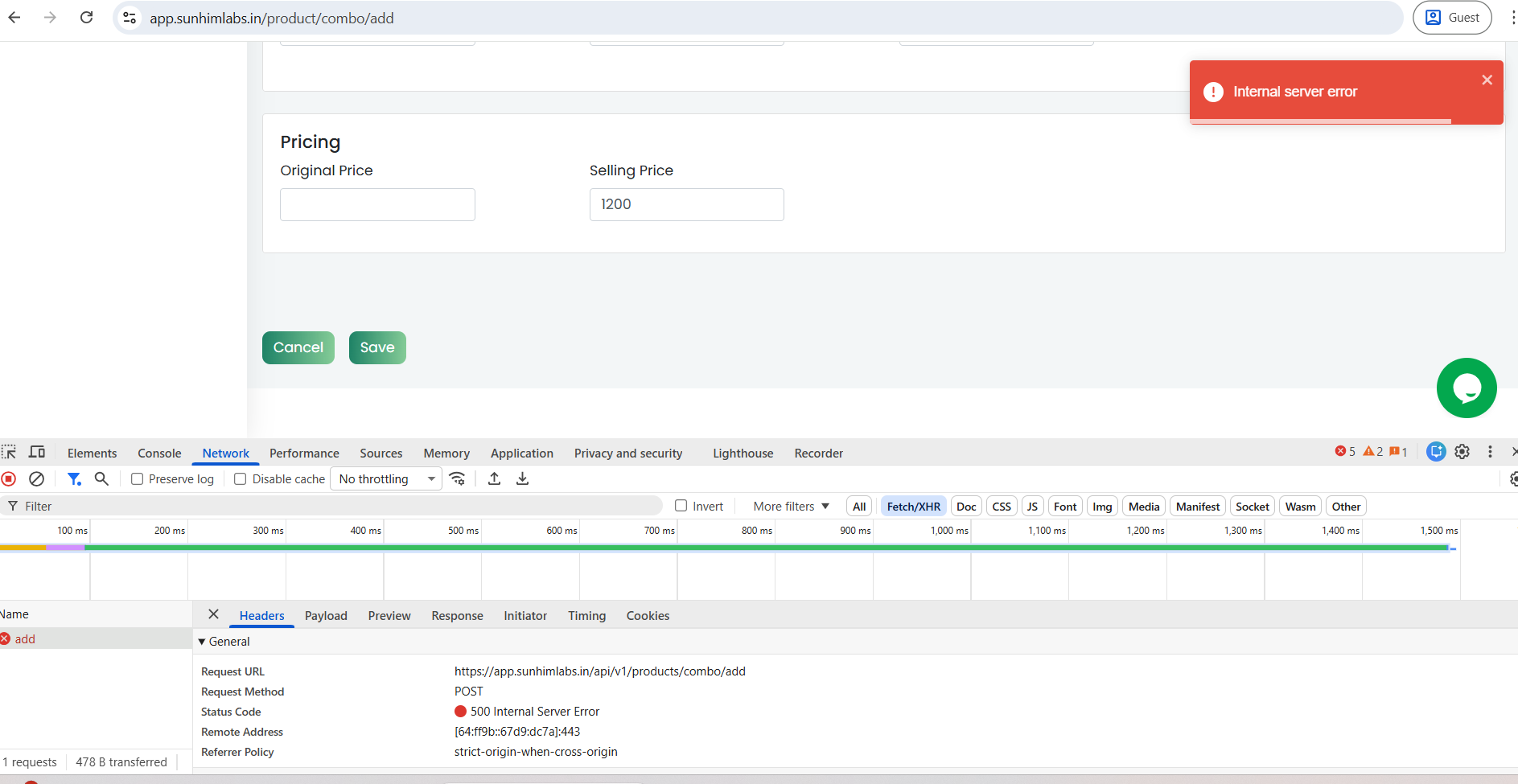This screenshot has width=1518, height=784.
Task: Switch to the Elements tab
Action: (92, 454)
